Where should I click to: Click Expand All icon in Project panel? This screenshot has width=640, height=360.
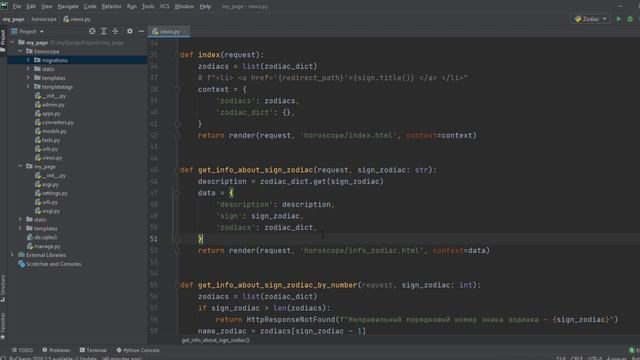[x=104, y=31]
